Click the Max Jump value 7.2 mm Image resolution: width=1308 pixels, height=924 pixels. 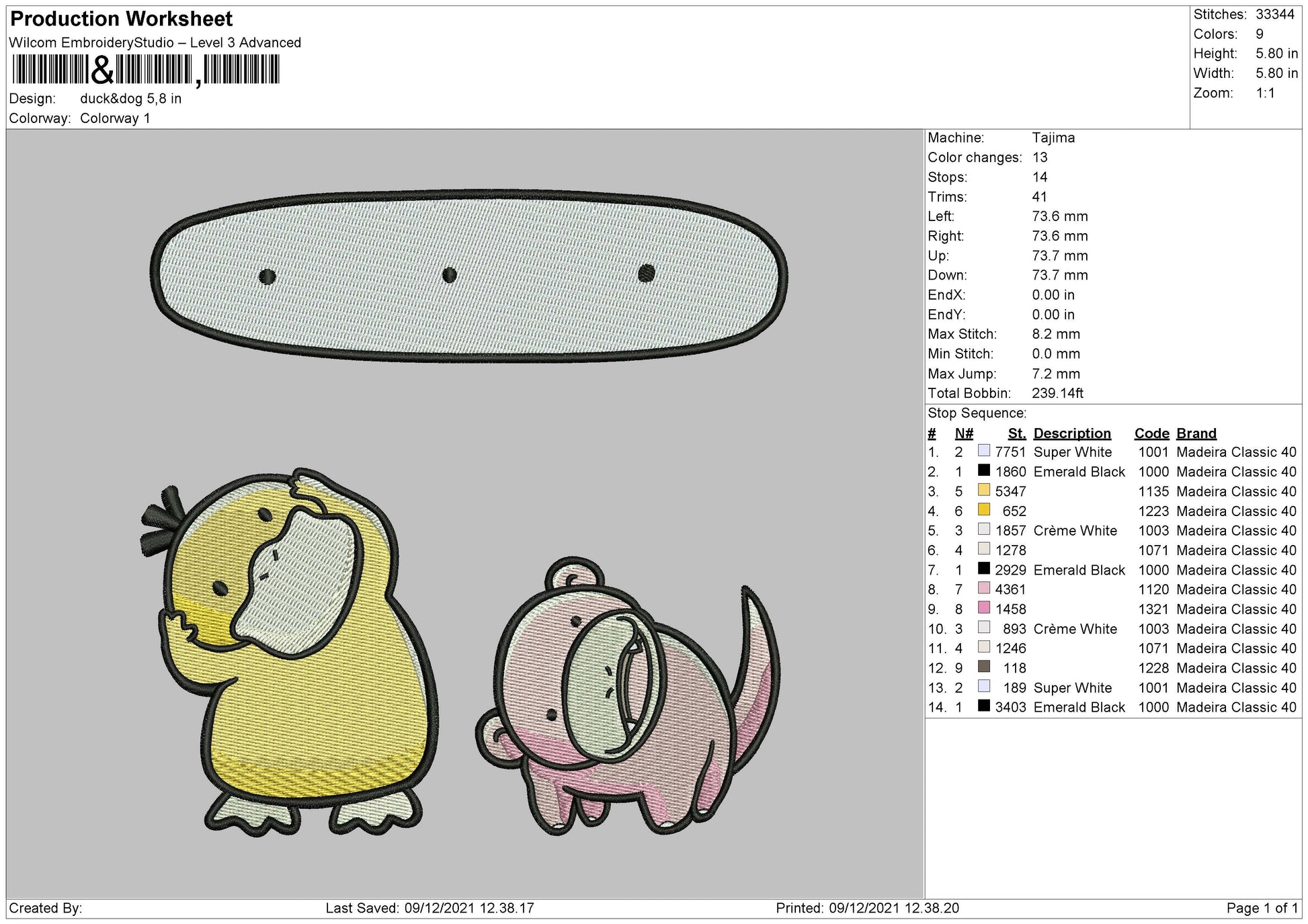pyautogui.click(x=1056, y=374)
